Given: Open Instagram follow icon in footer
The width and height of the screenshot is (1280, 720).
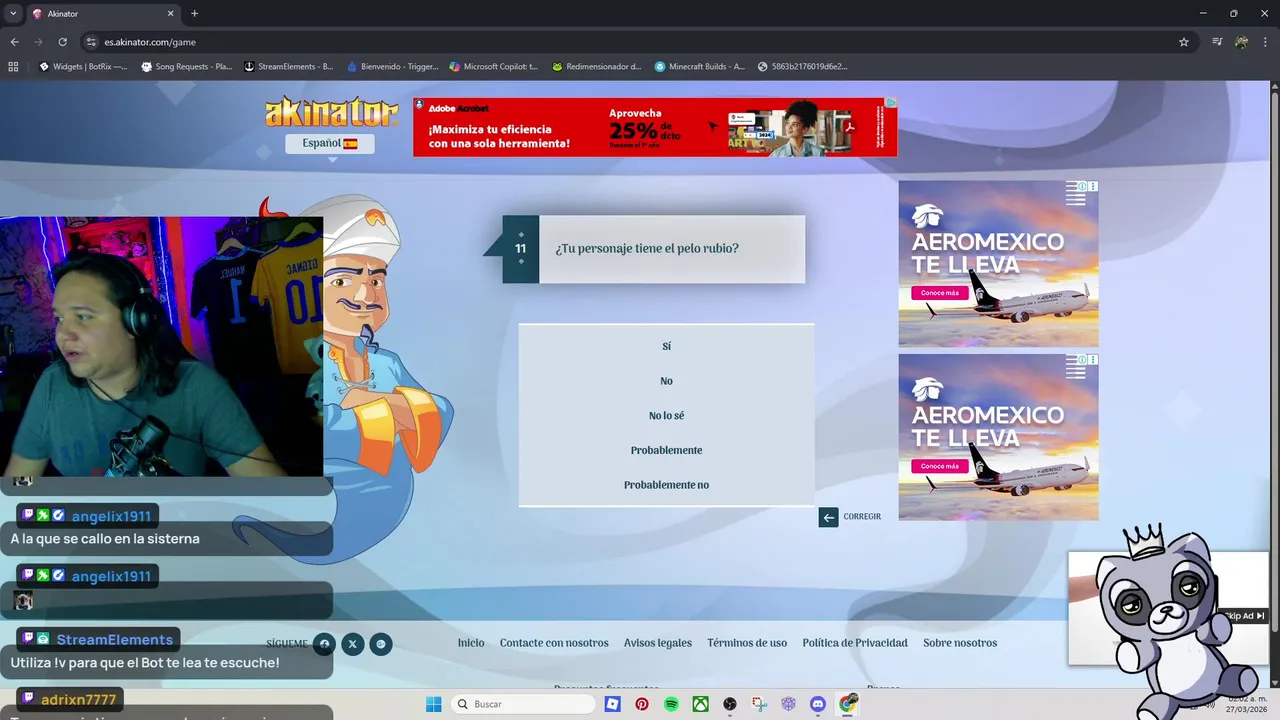Looking at the screenshot, I should click(x=381, y=644).
